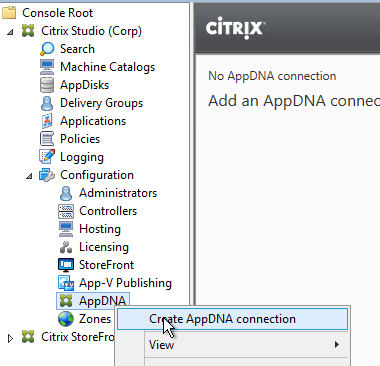Click the Hosting computer icon
This screenshot has width=380, height=366.
pos(66,229)
